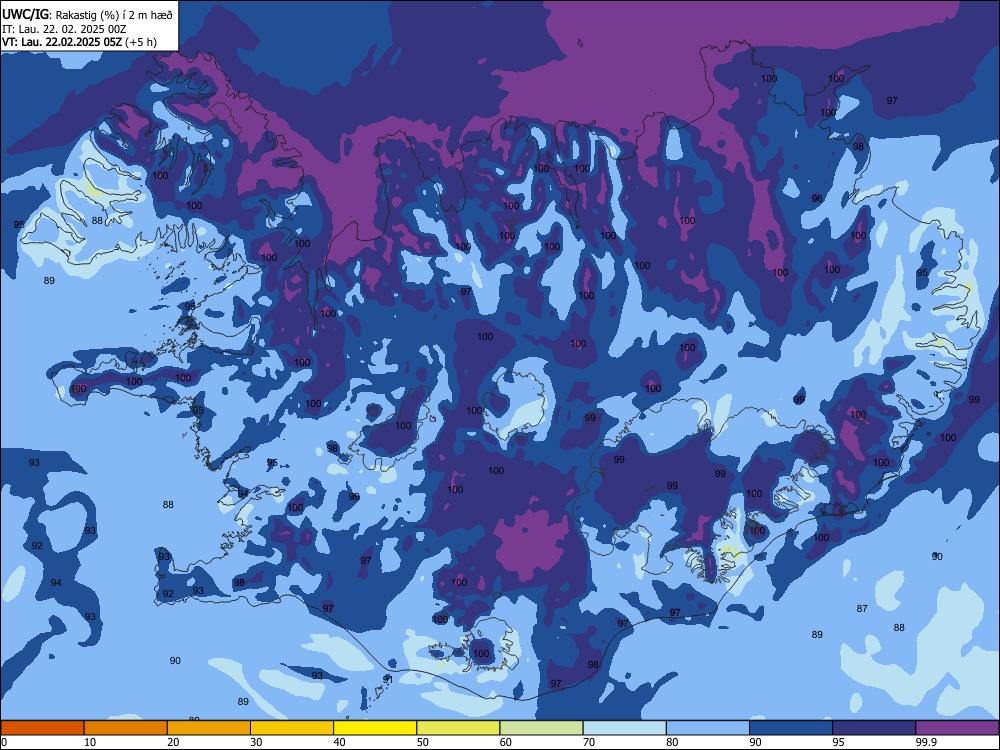
Task: Click legend scale label 10
Action: coord(90,742)
